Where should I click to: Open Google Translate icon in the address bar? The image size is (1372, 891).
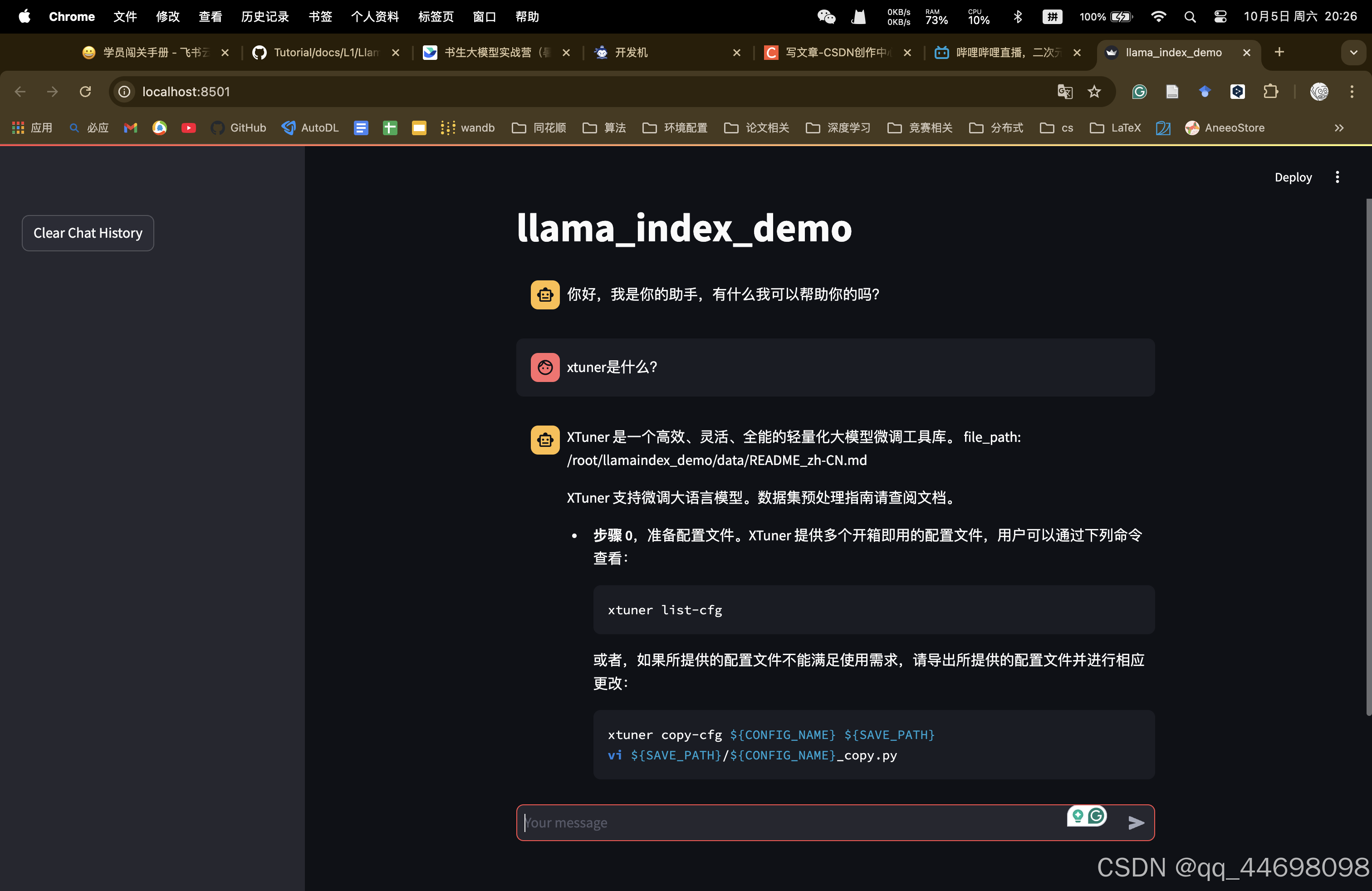pos(1064,92)
